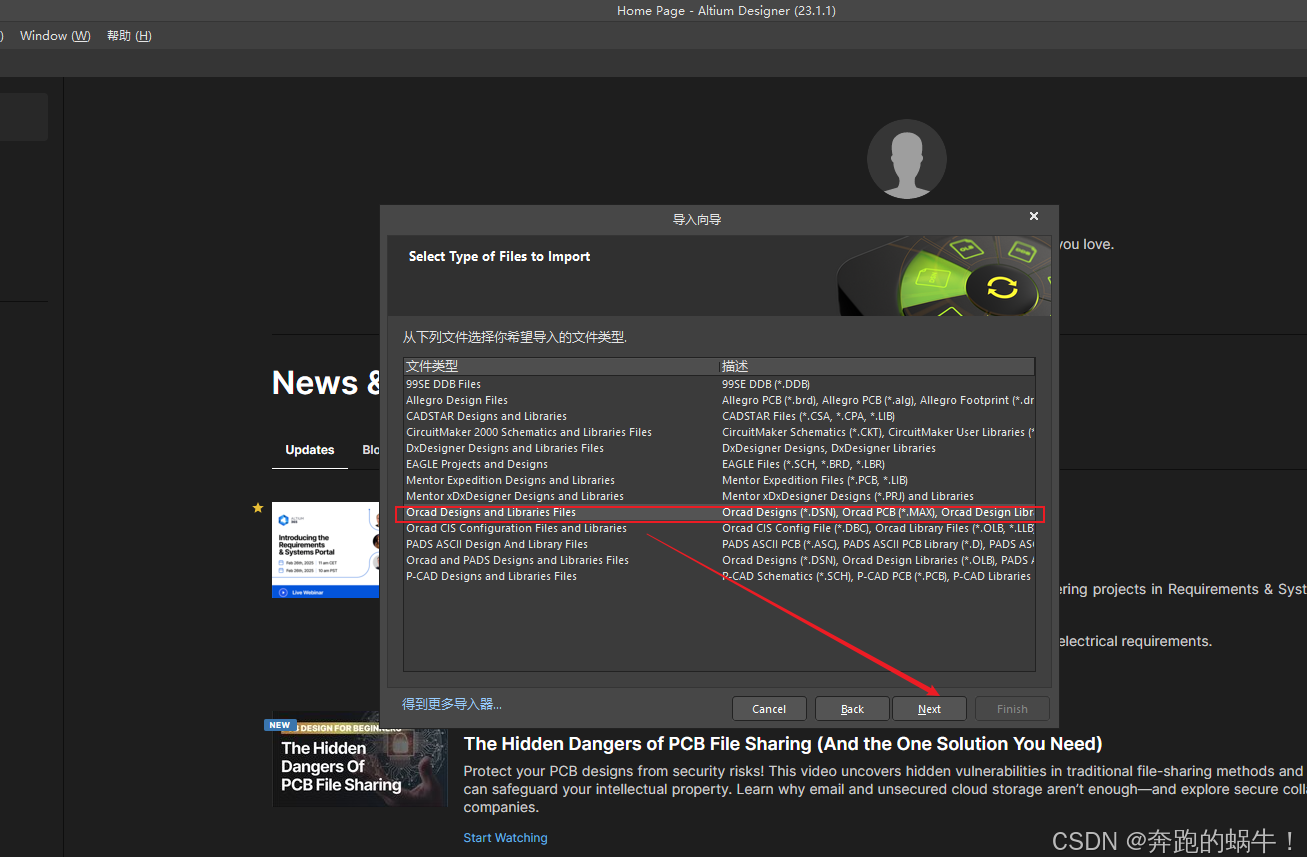
Task: Open the 得到更多导入器... link
Action: pos(452,704)
